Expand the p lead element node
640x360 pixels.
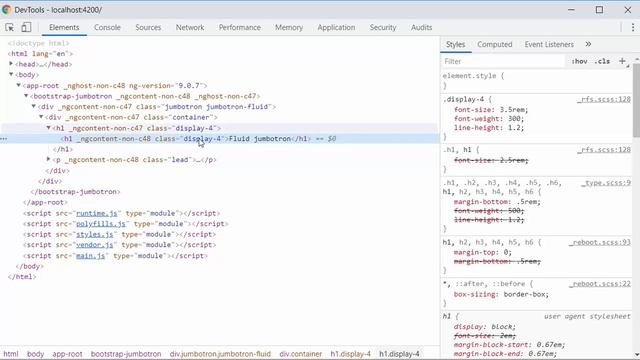[48, 159]
